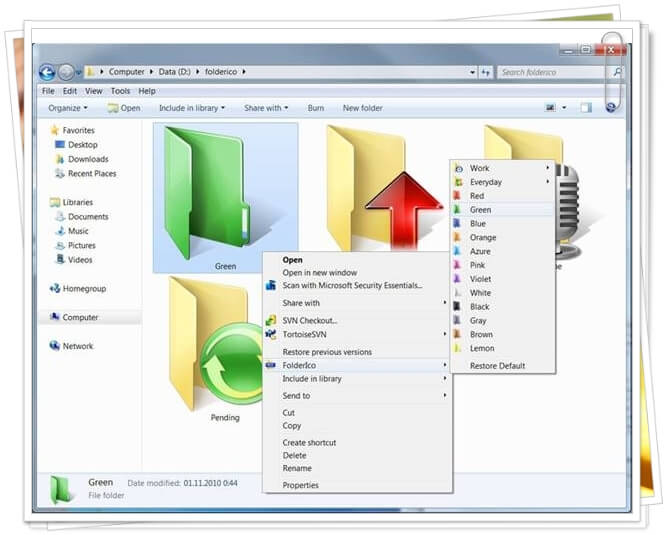Pick Violet from the FolderIco submenu
The image size is (667, 535).
pyautogui.click(x=503, y=279)
